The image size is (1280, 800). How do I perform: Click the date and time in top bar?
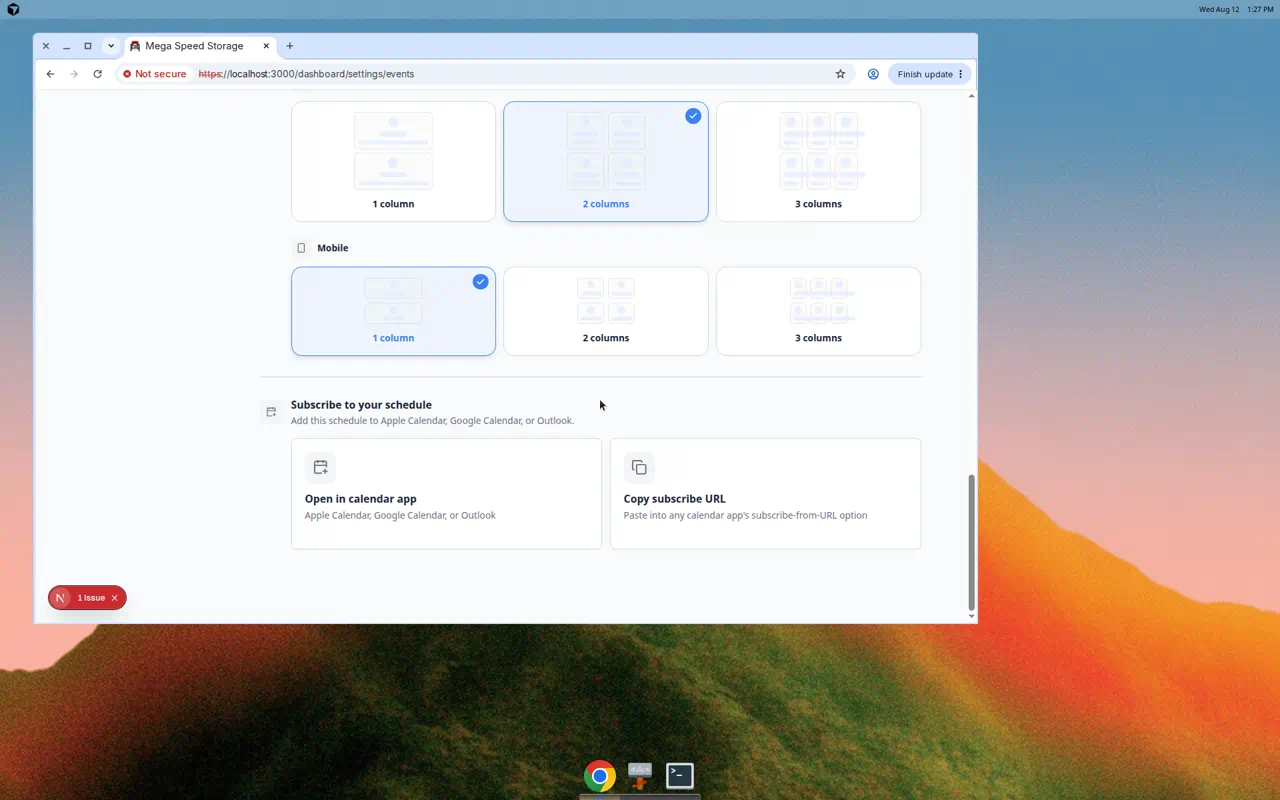pyautogui.click(x=1236, y=9)
